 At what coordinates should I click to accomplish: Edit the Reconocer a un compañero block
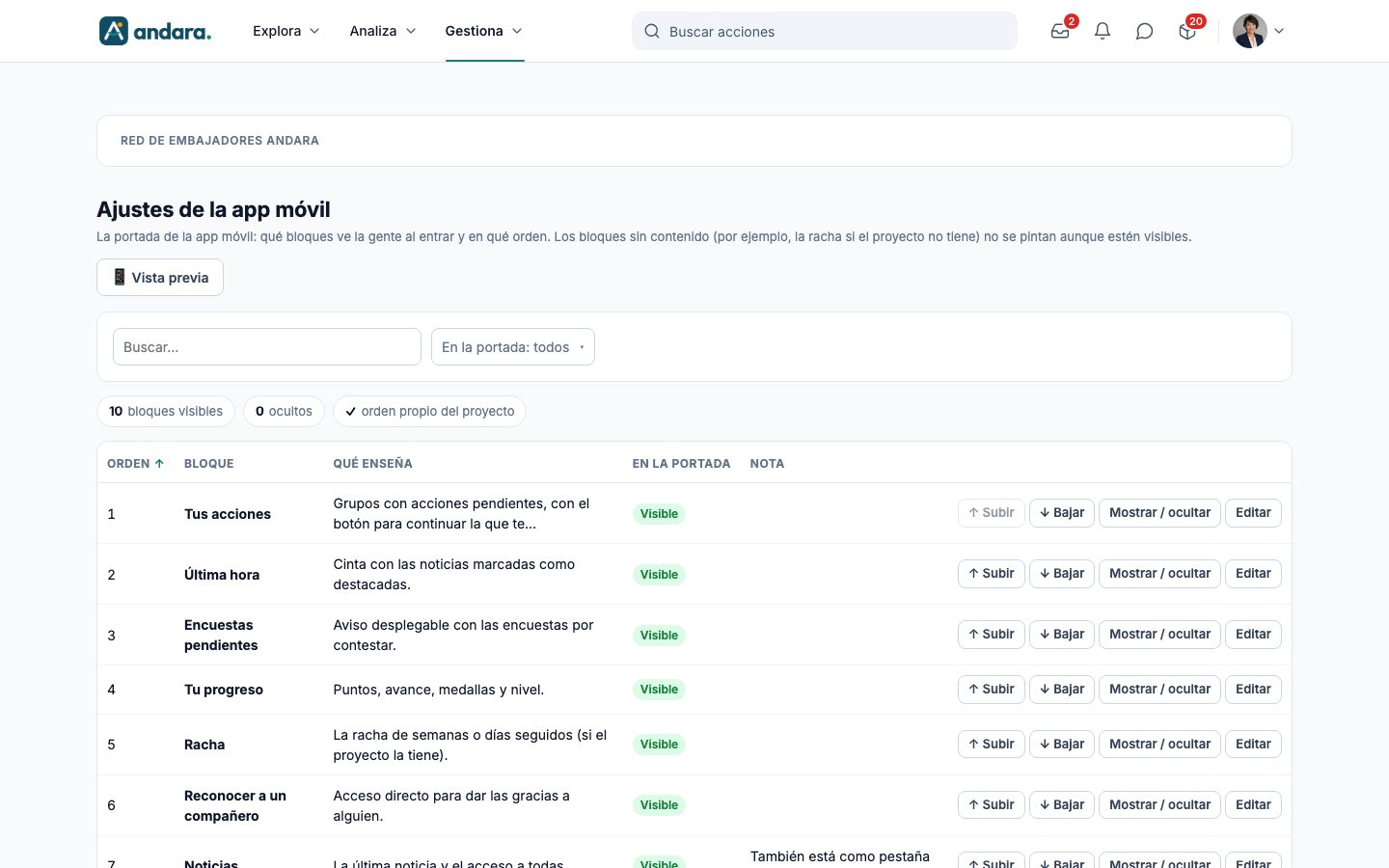tap(1253, 805)
